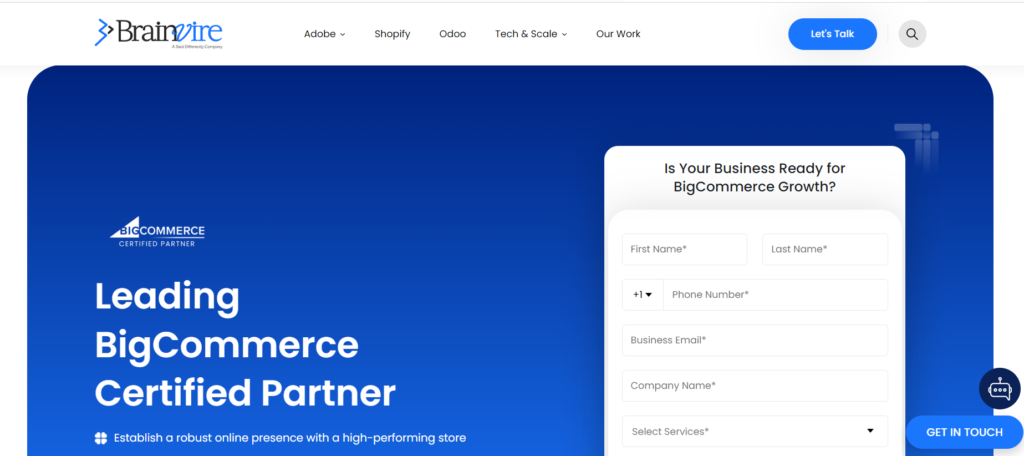
Task: Click the Let's Talk button
Action: 832,34
